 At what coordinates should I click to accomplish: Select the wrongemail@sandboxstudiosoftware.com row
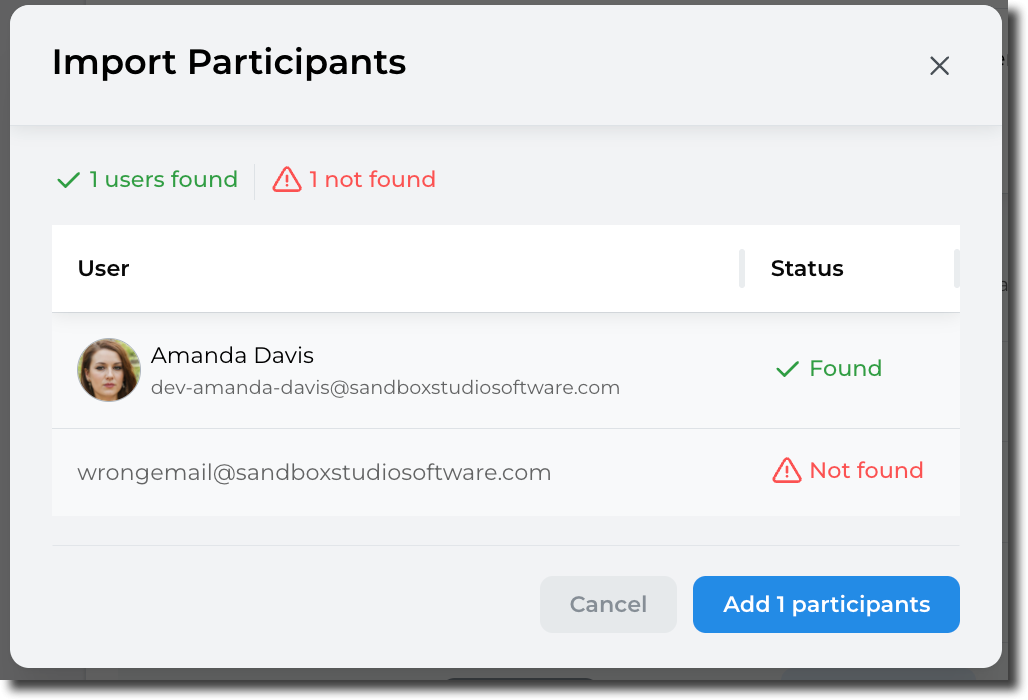pos(314,472)
